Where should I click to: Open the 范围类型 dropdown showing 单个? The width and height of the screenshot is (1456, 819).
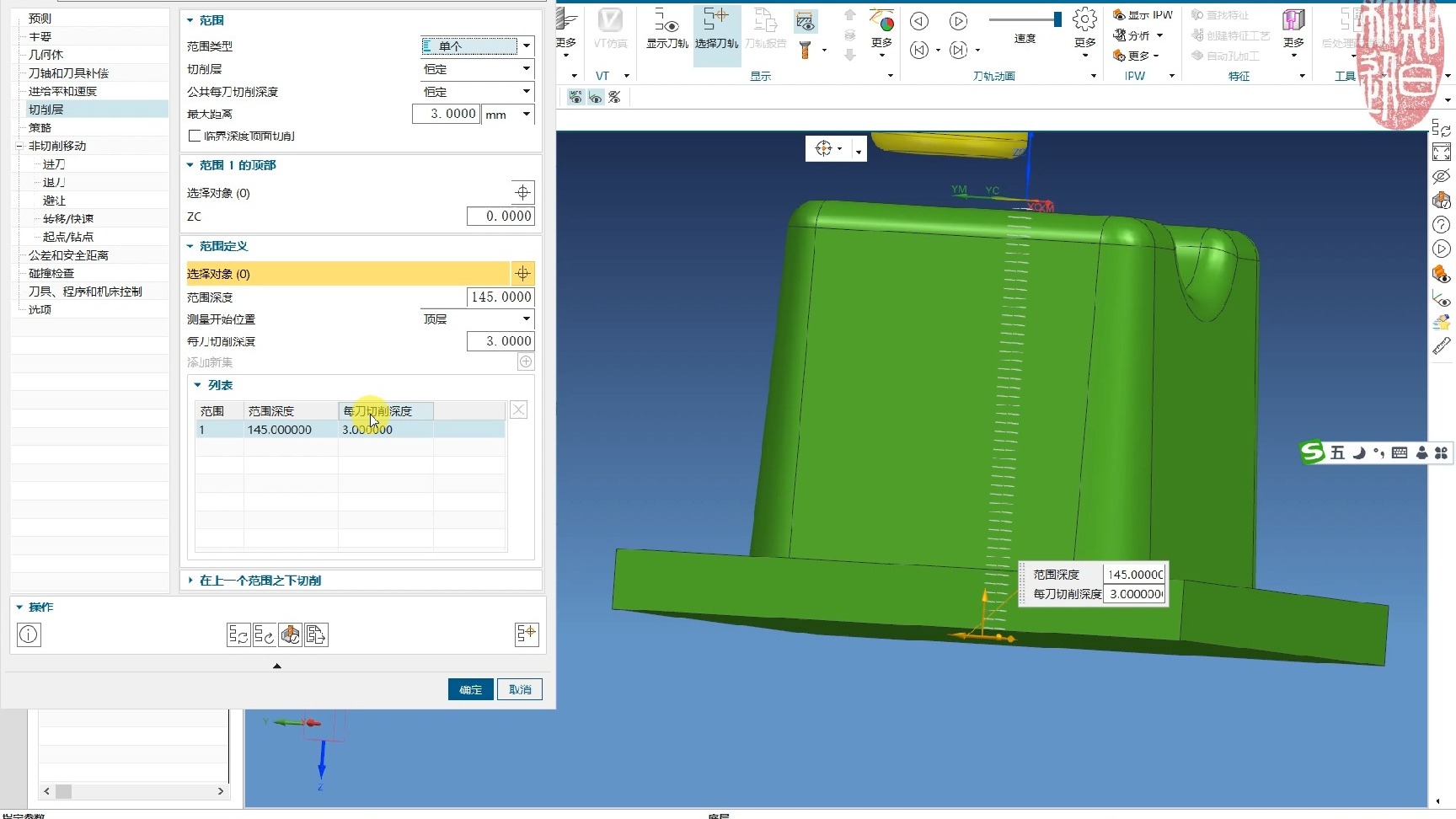pyautogui.click(x=477, y=45)
